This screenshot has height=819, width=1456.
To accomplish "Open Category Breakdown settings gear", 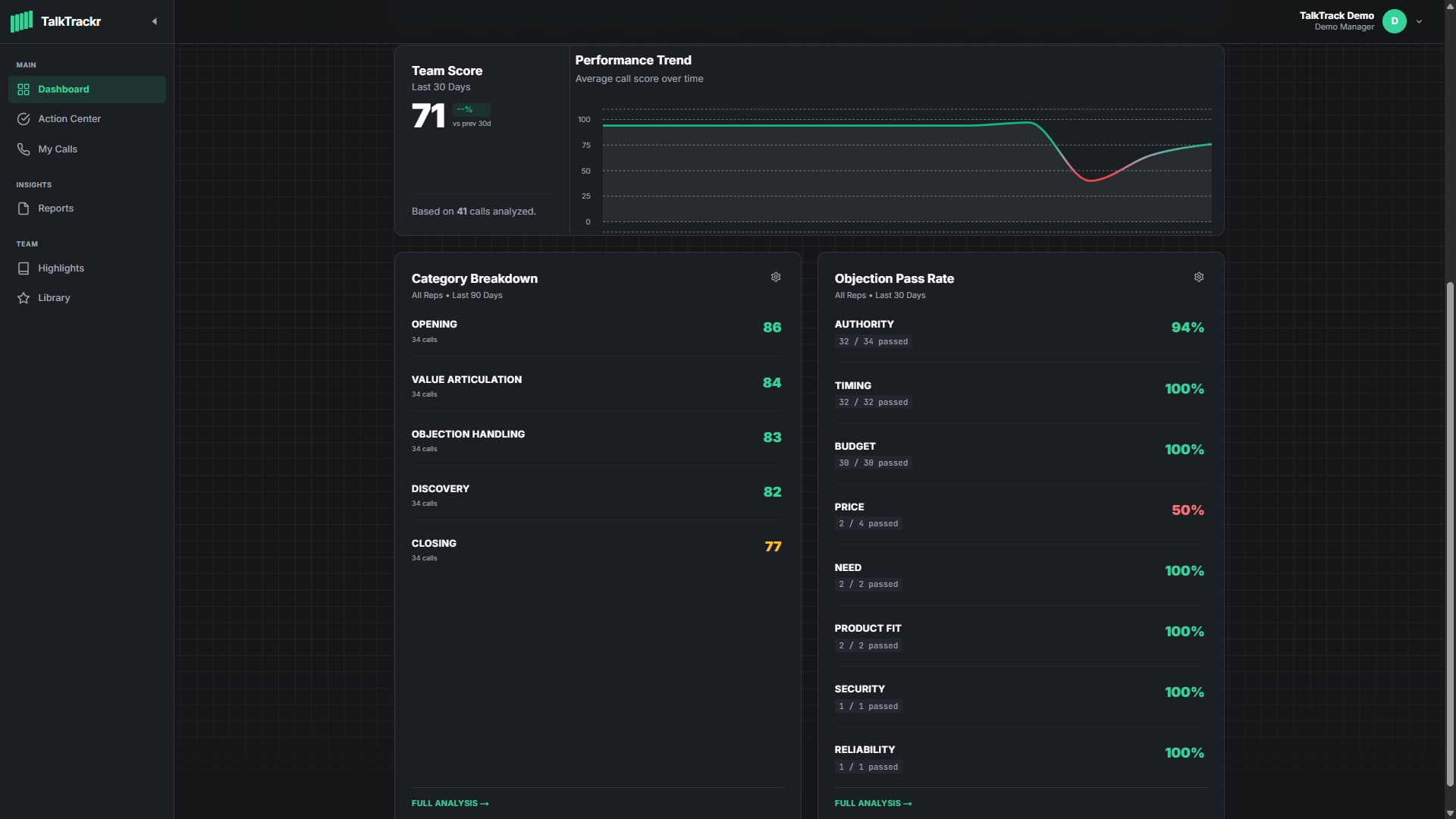I will 776,278.
